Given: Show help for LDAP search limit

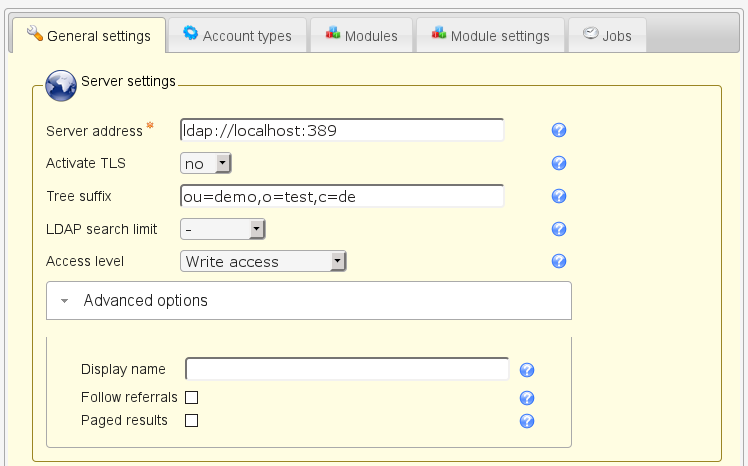Looking at the screenshot, I should click(559, 229).
